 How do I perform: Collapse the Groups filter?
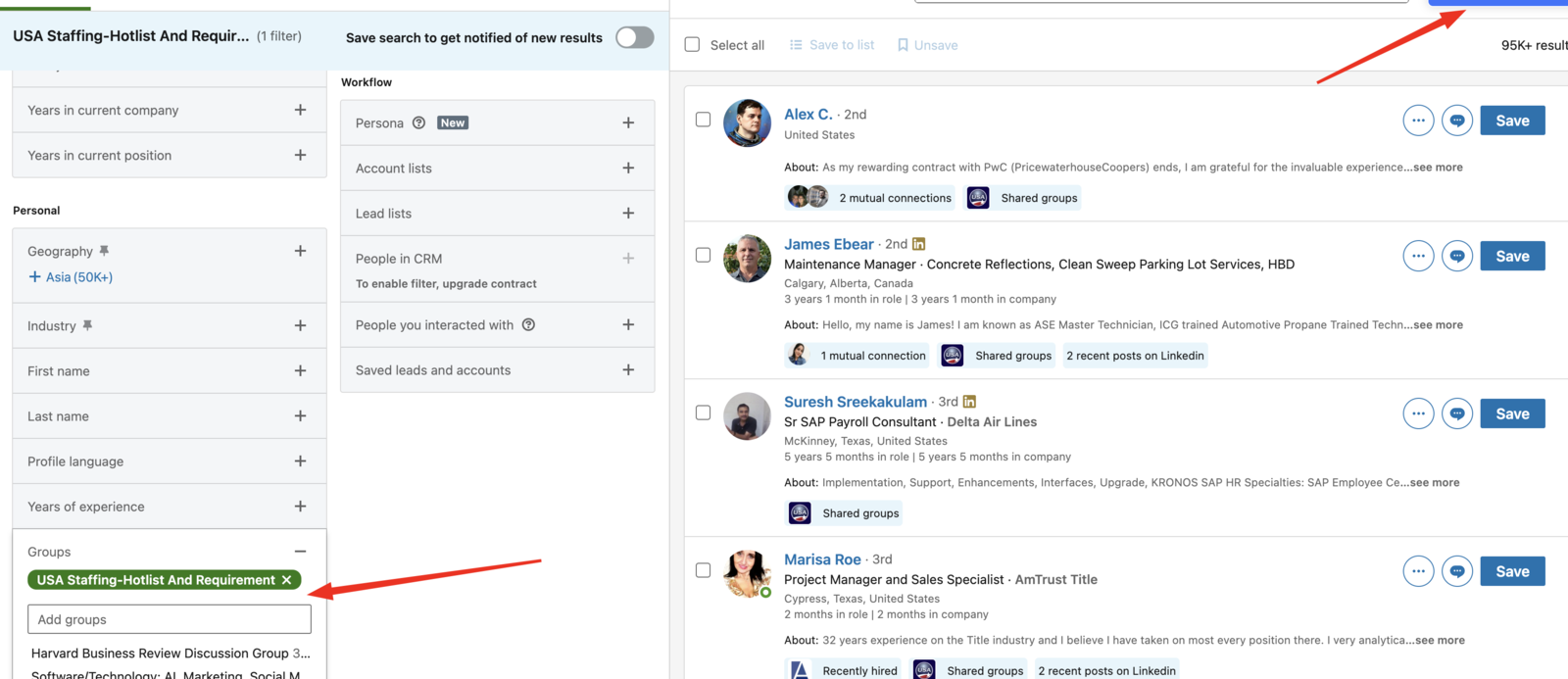[300, 552]
